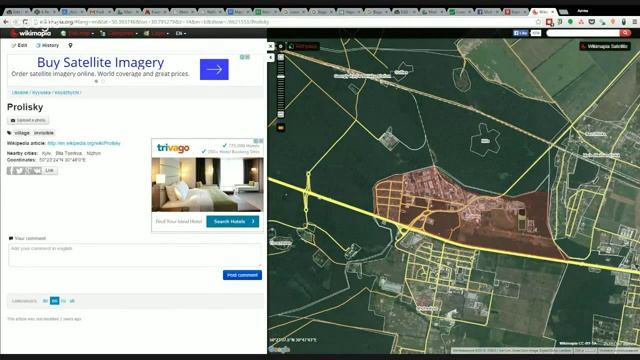Open the Categories dropdown menu
The image size is (640, 360).
tap(119, 33)
